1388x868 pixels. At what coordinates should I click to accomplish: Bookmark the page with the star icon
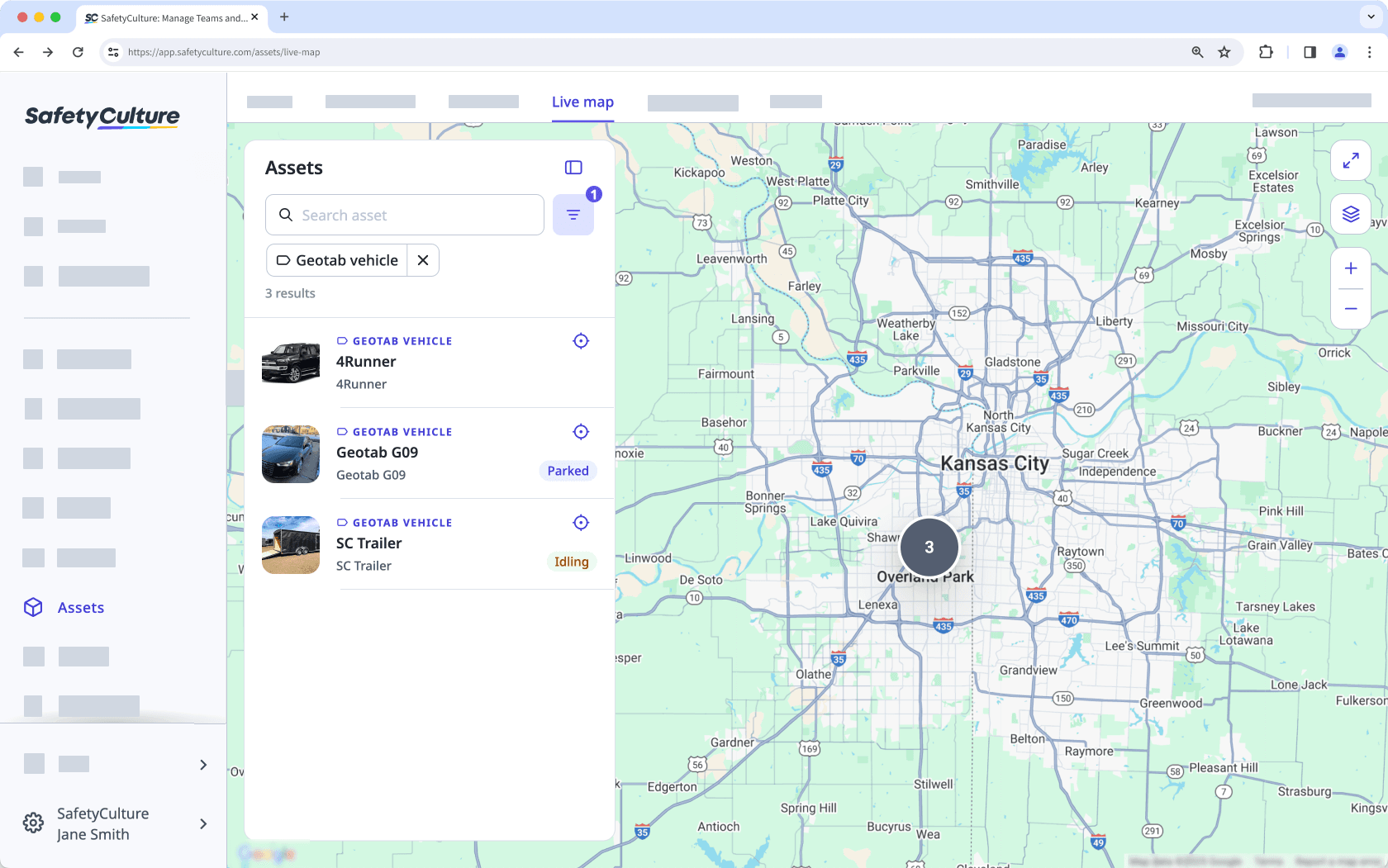tap(1224, 51)
